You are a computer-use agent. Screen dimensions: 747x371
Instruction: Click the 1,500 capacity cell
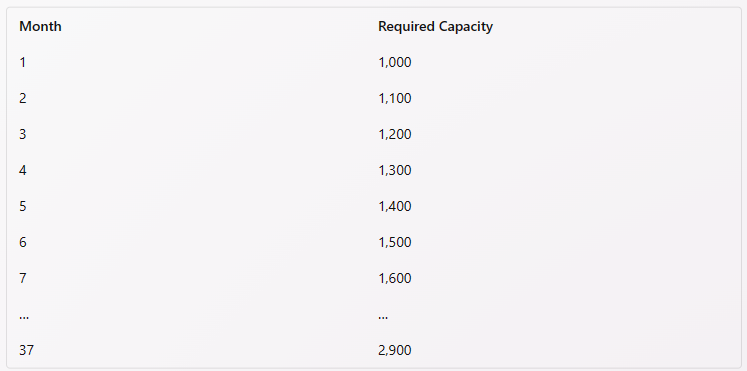395,242
